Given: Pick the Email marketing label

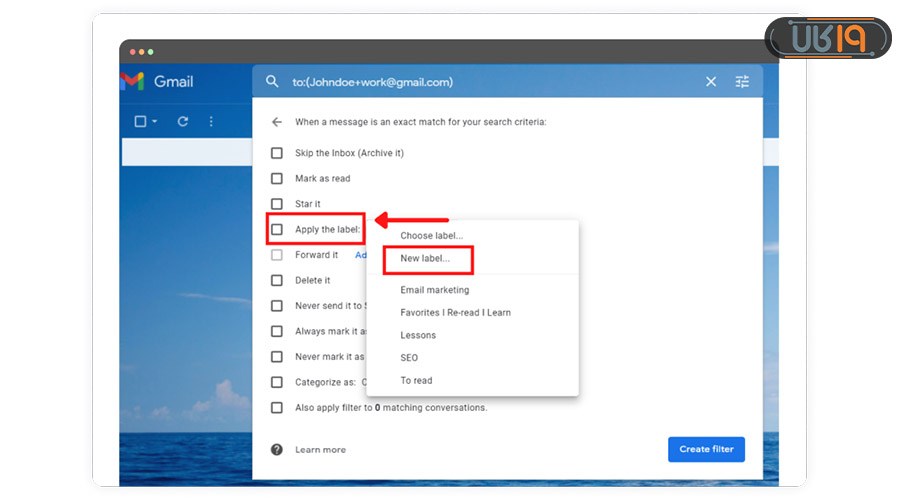Looking at the screenshot, I should (434, 290).
